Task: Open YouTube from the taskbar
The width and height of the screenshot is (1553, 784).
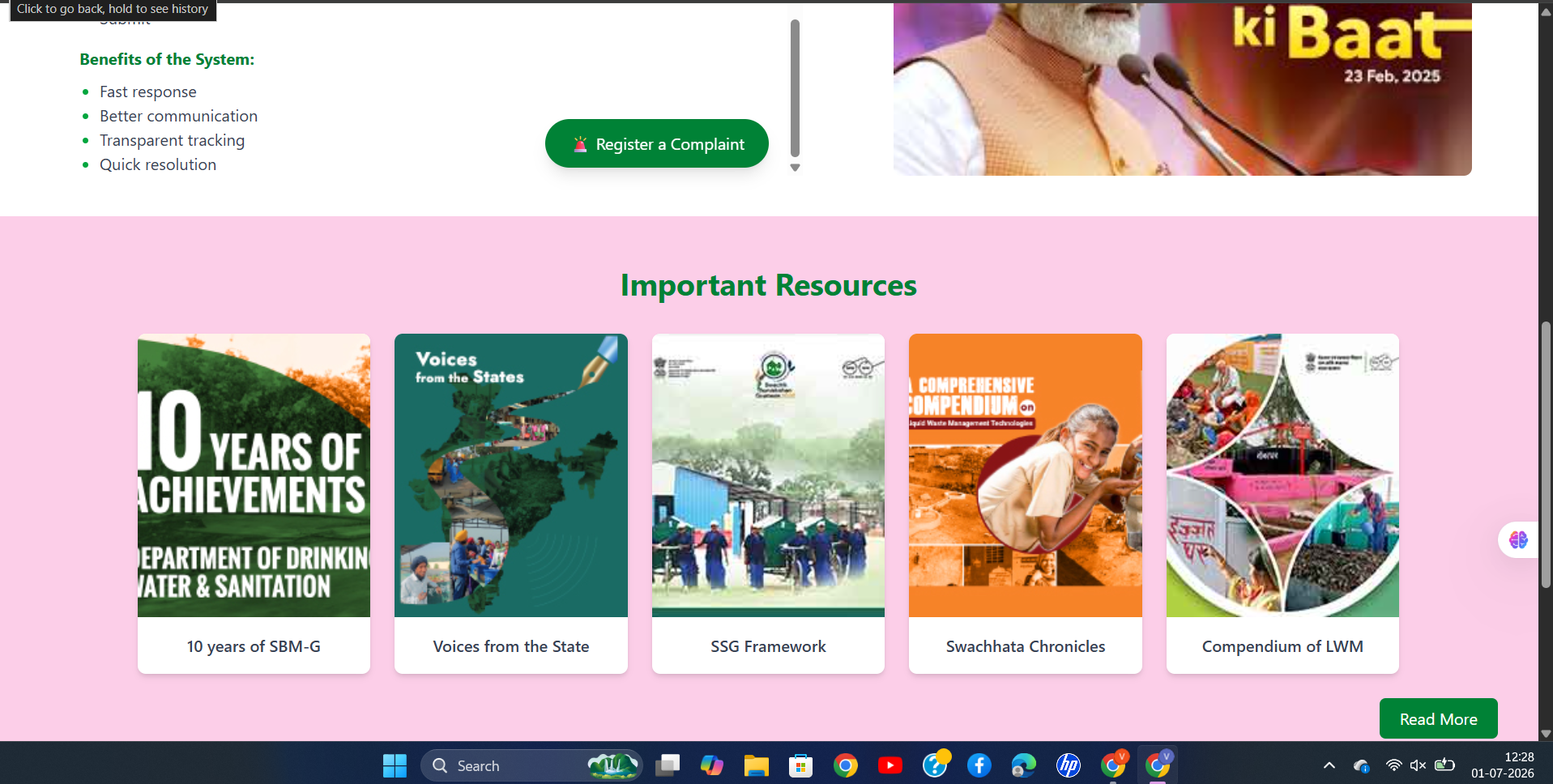Action: point(890,765)
